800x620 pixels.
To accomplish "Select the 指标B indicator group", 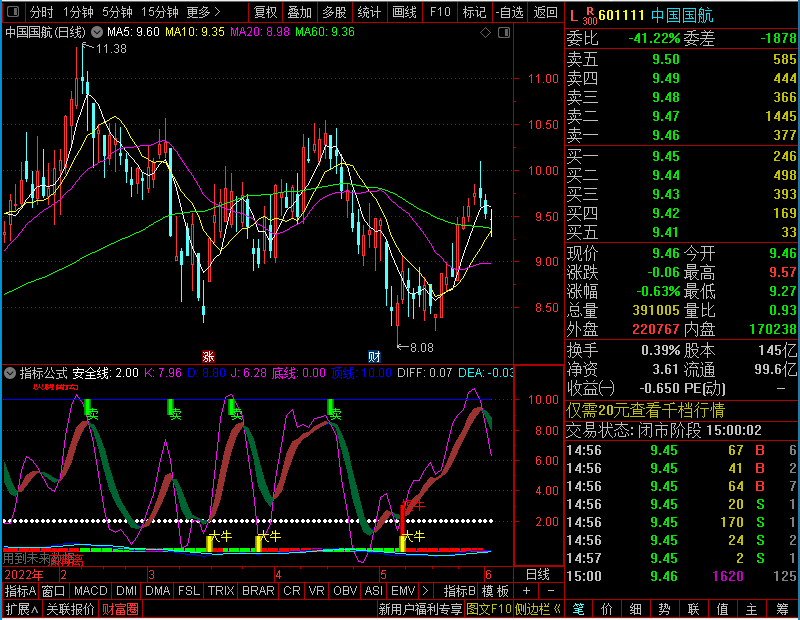I will point(460,591).
